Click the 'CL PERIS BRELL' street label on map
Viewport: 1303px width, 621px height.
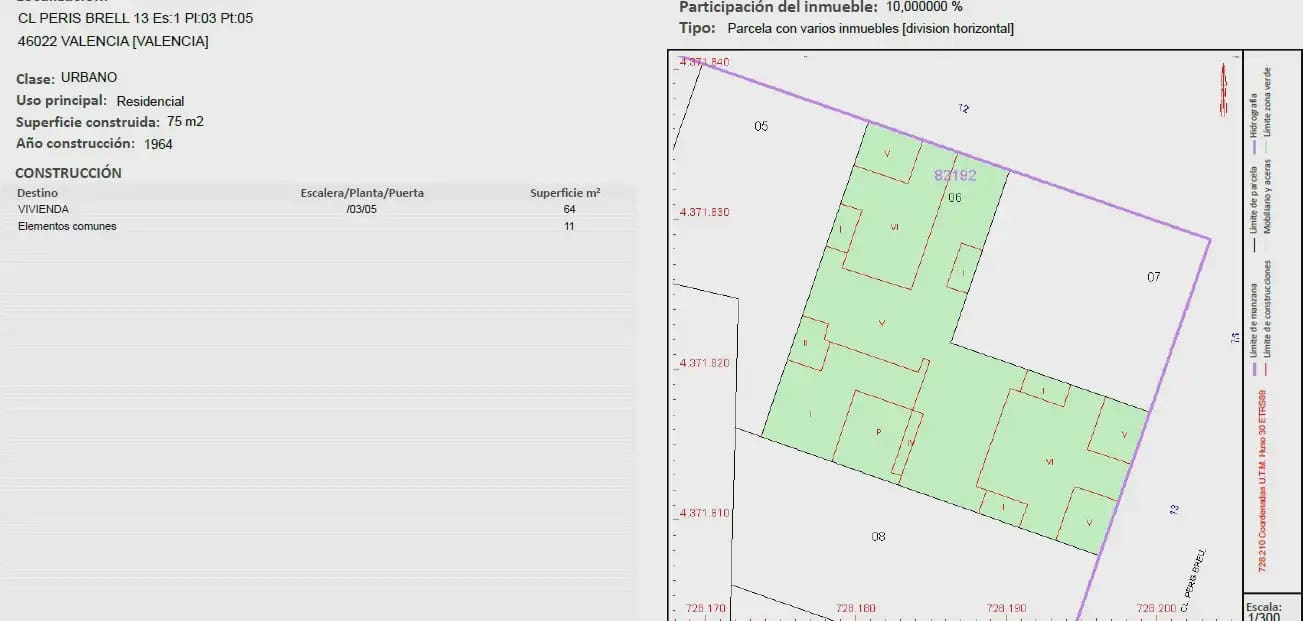(x=1194, y=581)
